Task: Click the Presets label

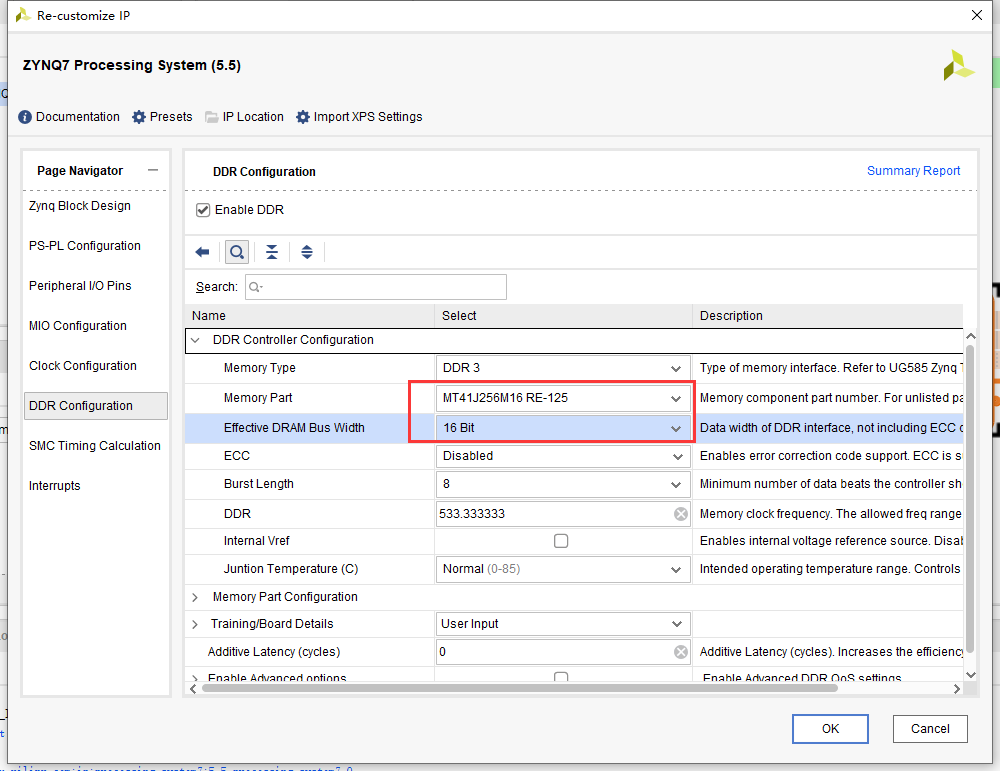Action: [171, 117]
